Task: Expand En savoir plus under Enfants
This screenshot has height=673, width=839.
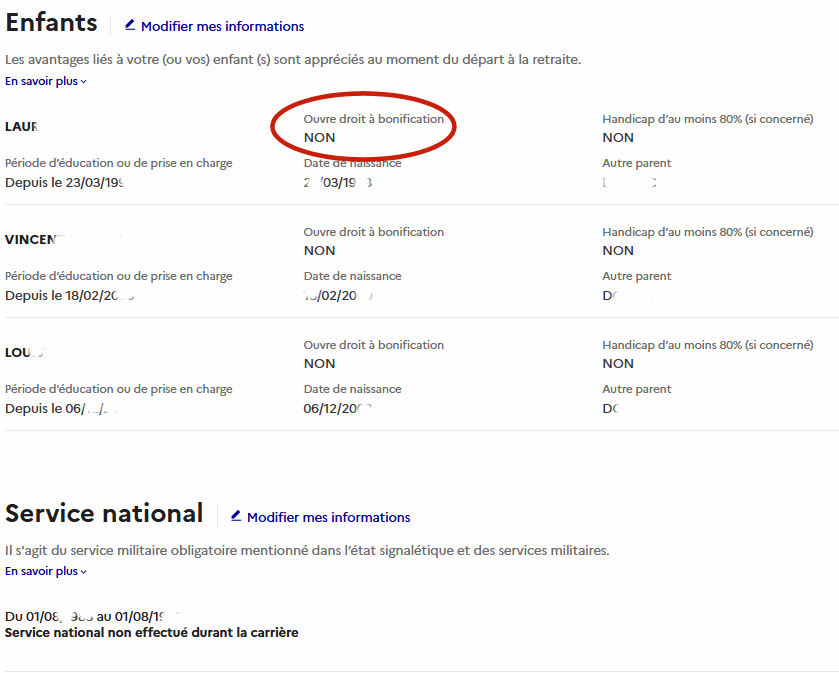Action: [46, 81]
